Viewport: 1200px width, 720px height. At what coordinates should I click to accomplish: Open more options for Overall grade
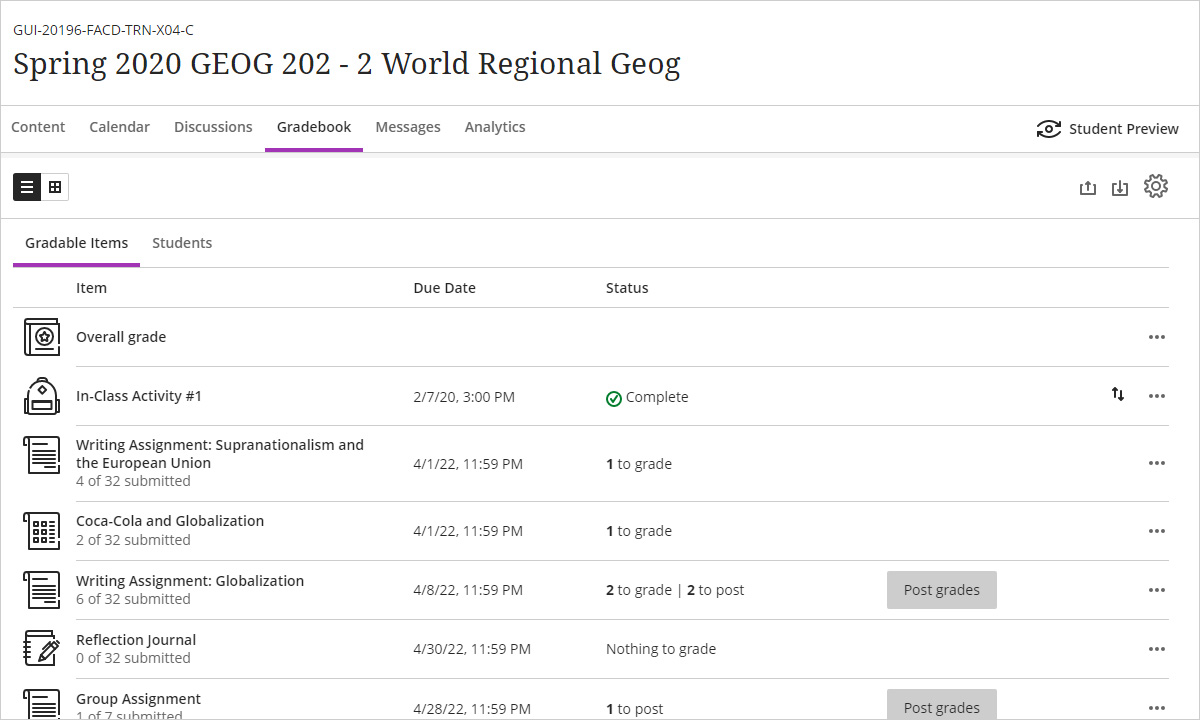click(1157, 337)
